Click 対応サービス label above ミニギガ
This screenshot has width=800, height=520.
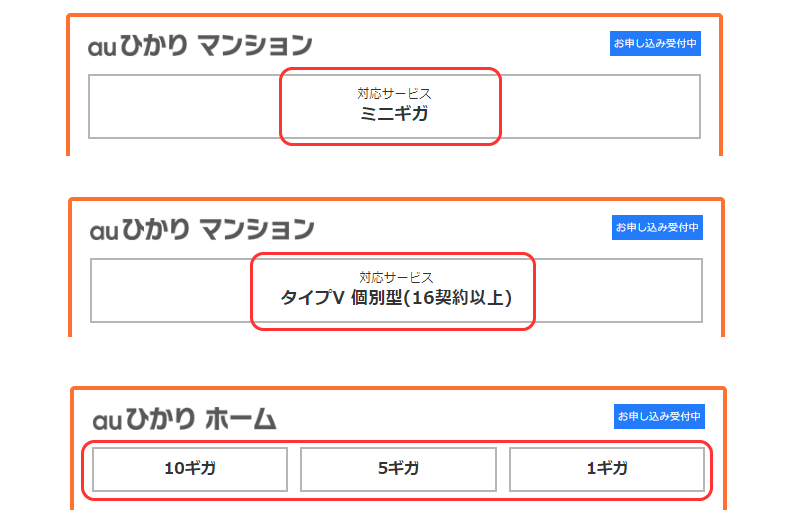(x=394, y=93)
